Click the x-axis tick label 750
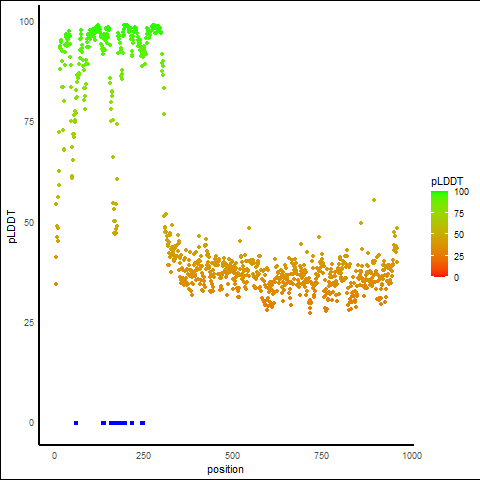 (321, 456)
